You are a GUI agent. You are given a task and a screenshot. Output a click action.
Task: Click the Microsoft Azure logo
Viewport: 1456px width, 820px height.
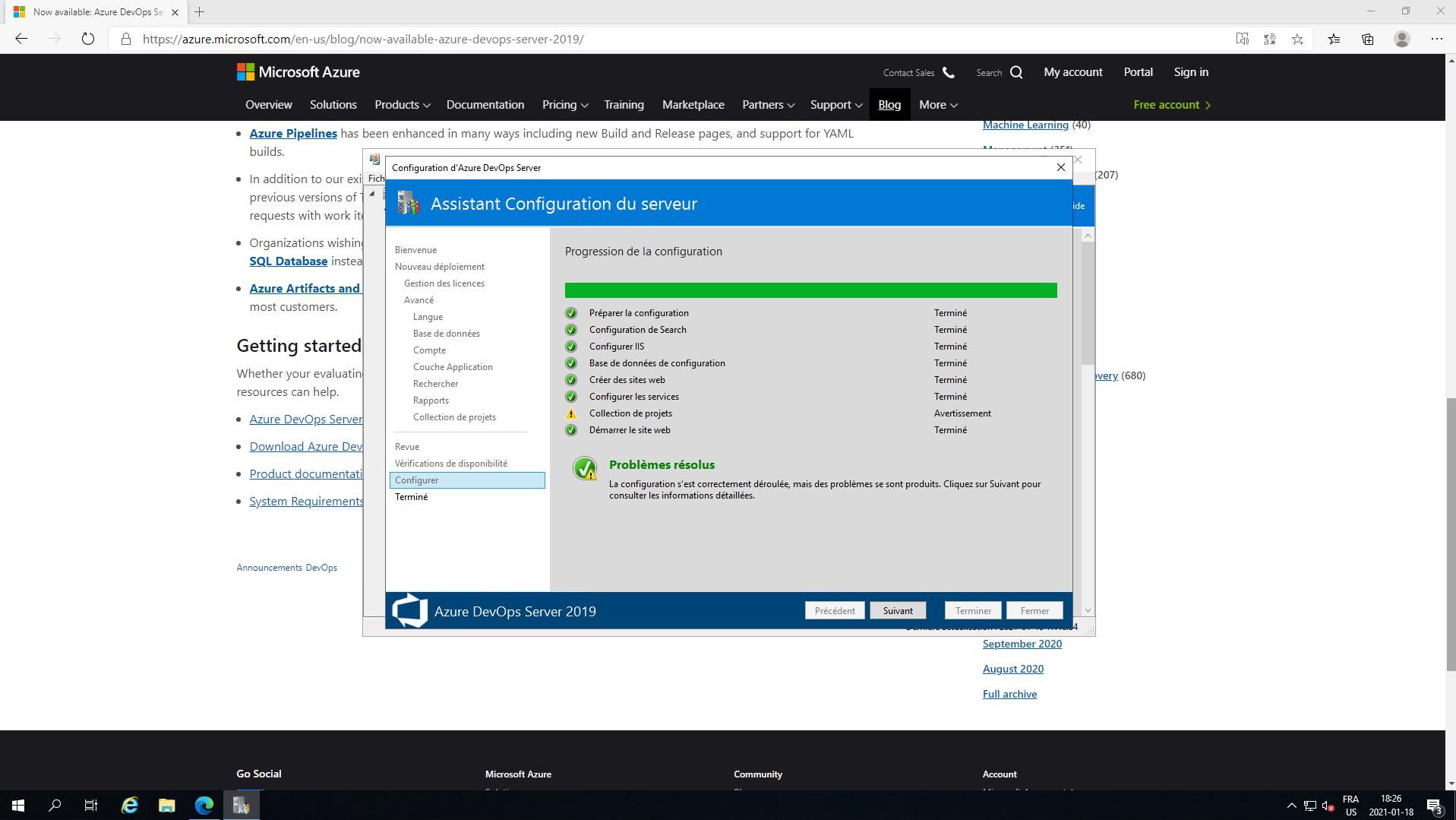tap(298, 72)
